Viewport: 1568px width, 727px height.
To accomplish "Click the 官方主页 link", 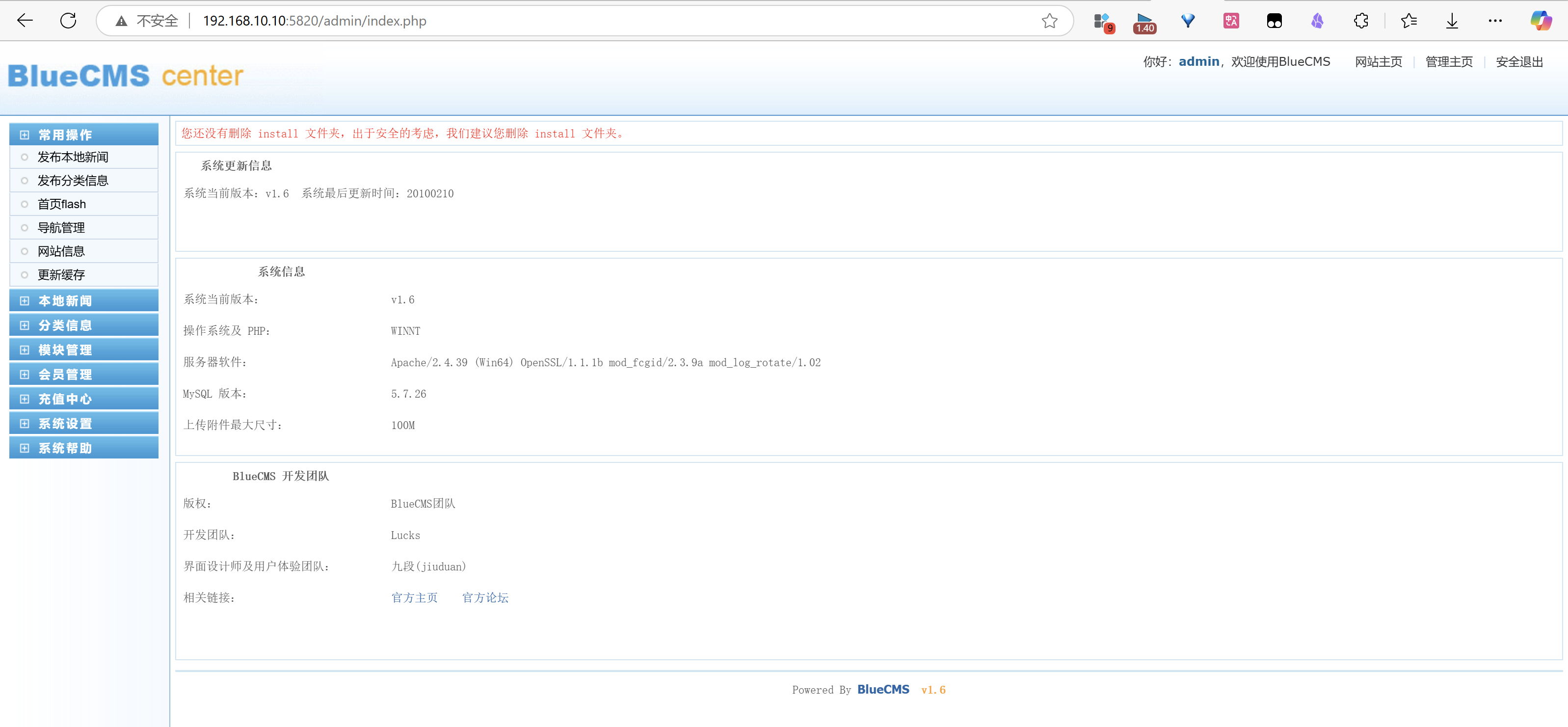I will click(x=414, y=598).
